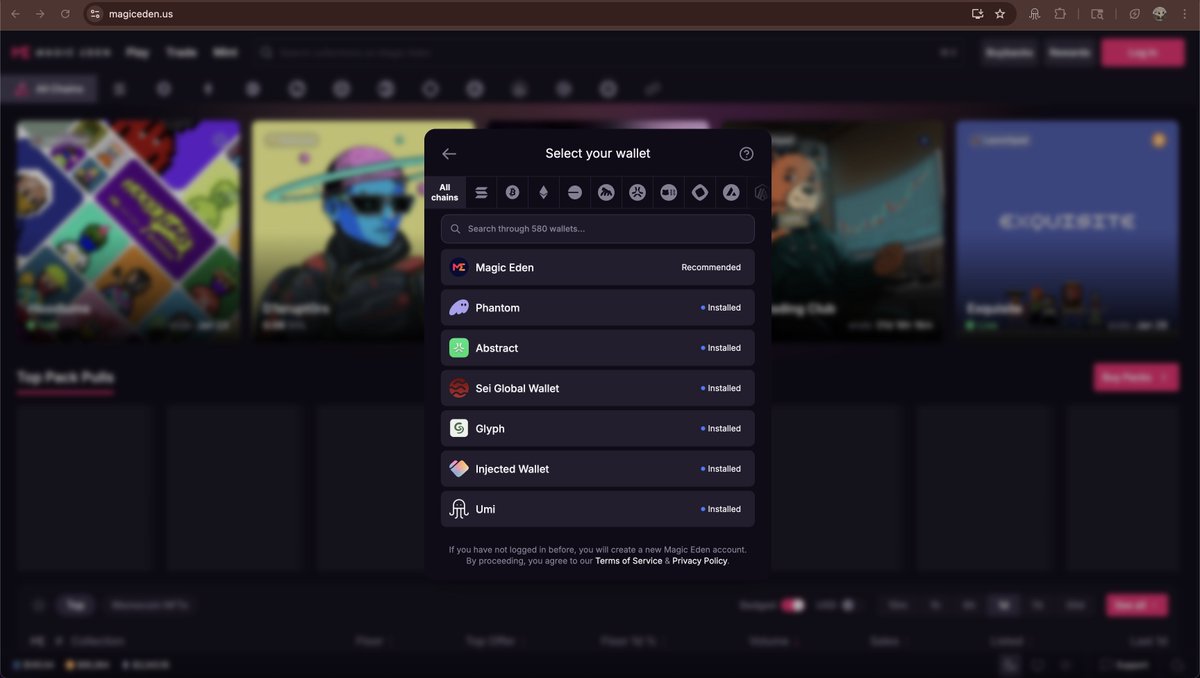This screenshot has width=1200, height=678.
Task: Filter wallets by Abstract chain icon
Action: pyautogui.click(x=637, y=192)
